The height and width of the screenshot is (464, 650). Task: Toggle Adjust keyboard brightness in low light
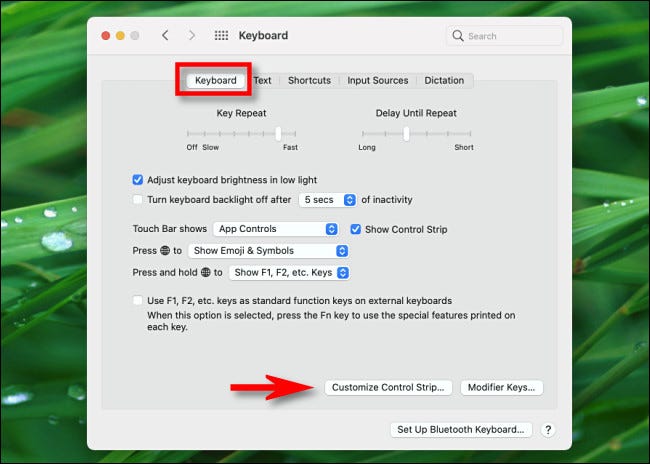click(x=138, y=180)
